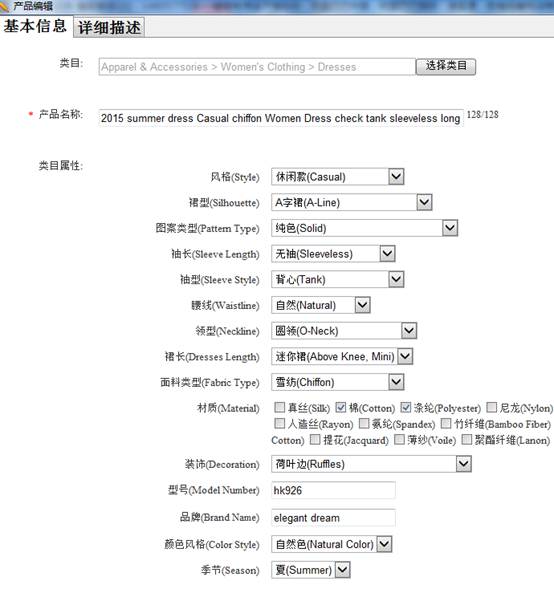This screenshot has width=554, height=593.
Task: Open the 详细描述 tab
Action: (x=109, y=28)
